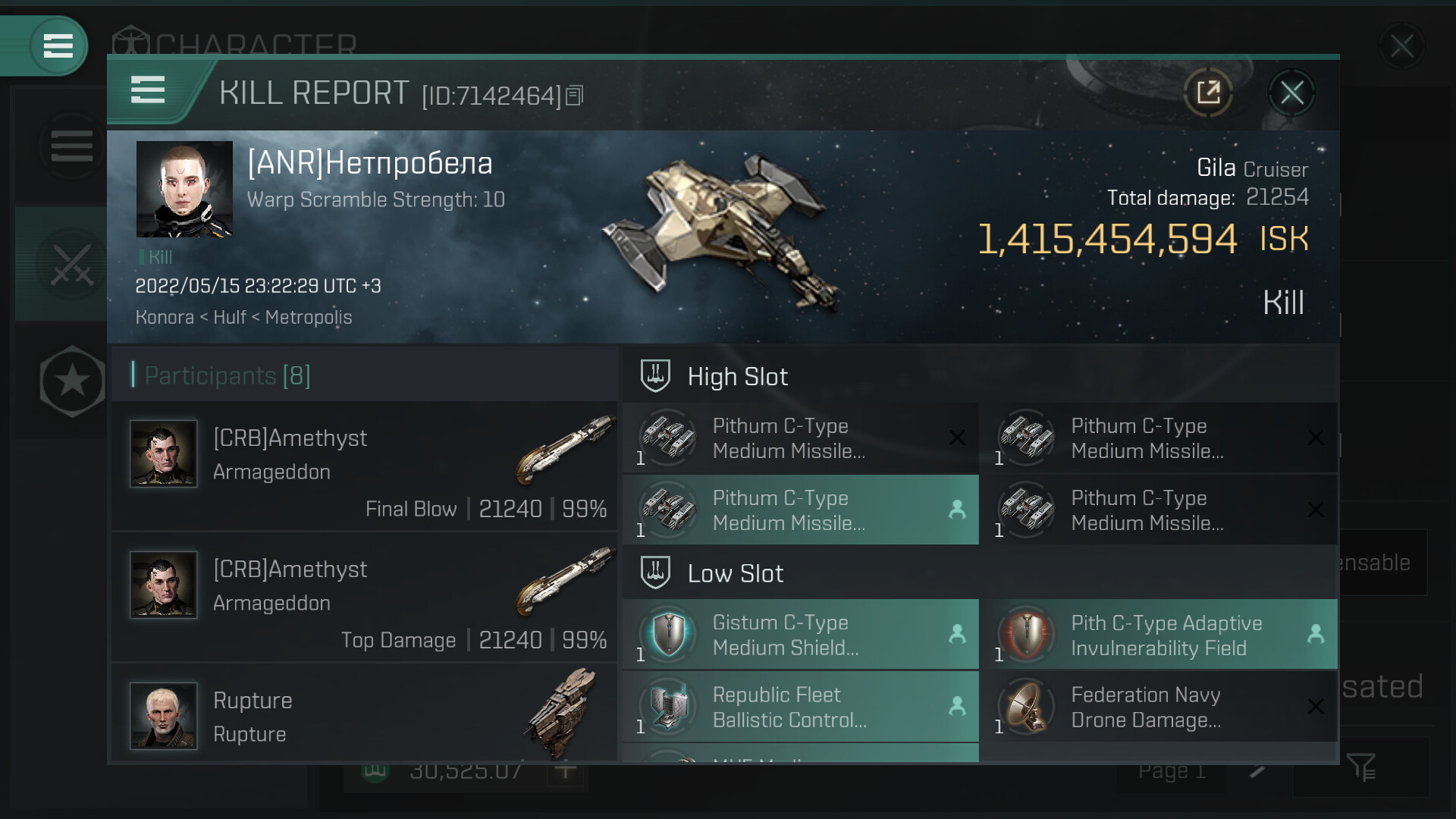Select the Amethyst Top Damage participant row
The width and height of the screenshot is (1456, 819).
(364, 598)
